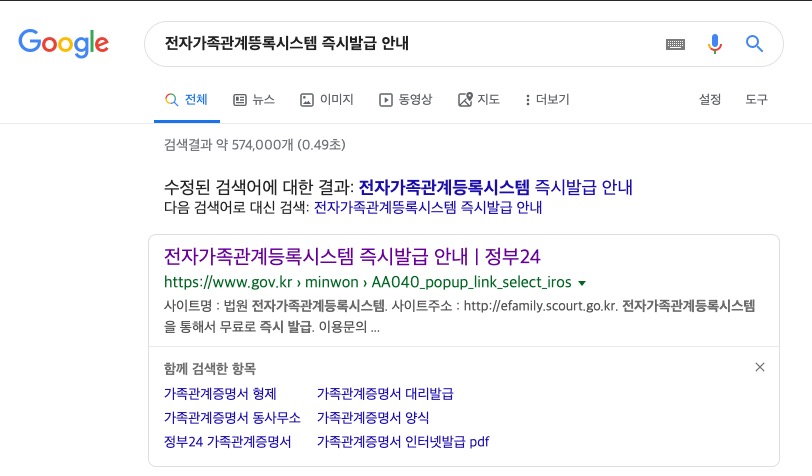Open related search 가족관계증명서 대리발급

385,394
